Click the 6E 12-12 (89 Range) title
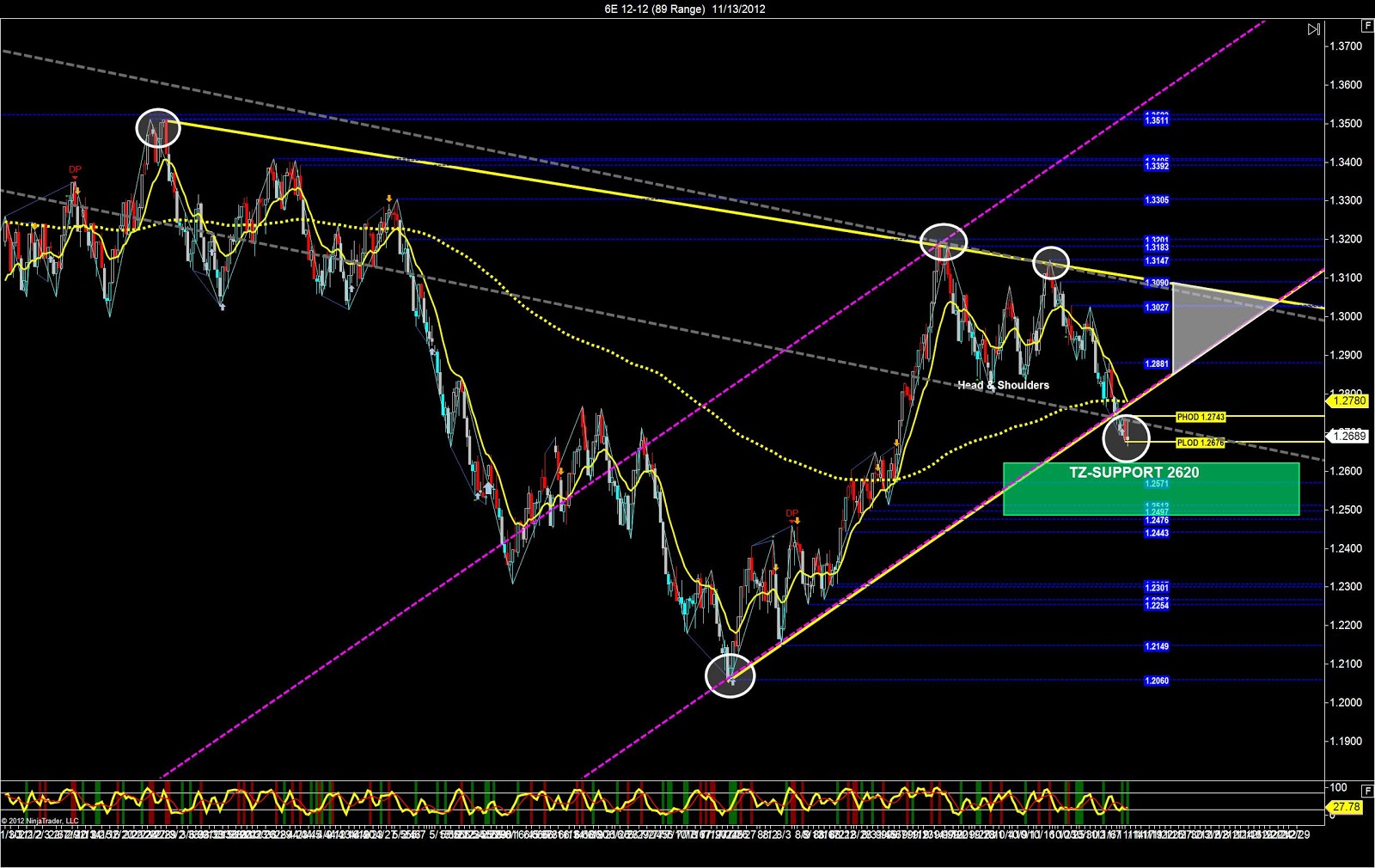The image size is (1375, 868). click(x=683, y=9)
